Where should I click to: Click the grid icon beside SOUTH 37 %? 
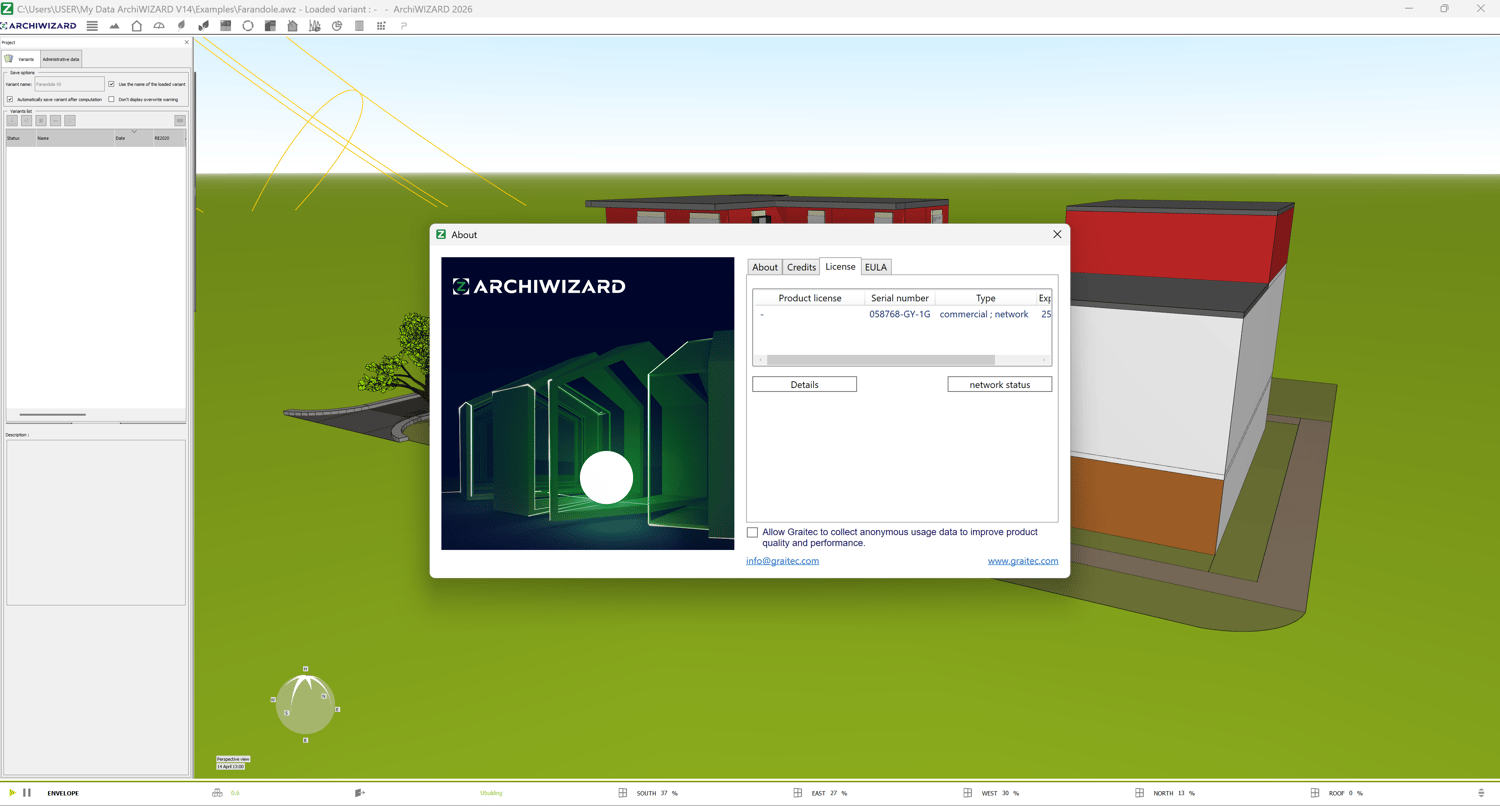tap(623, 793)
